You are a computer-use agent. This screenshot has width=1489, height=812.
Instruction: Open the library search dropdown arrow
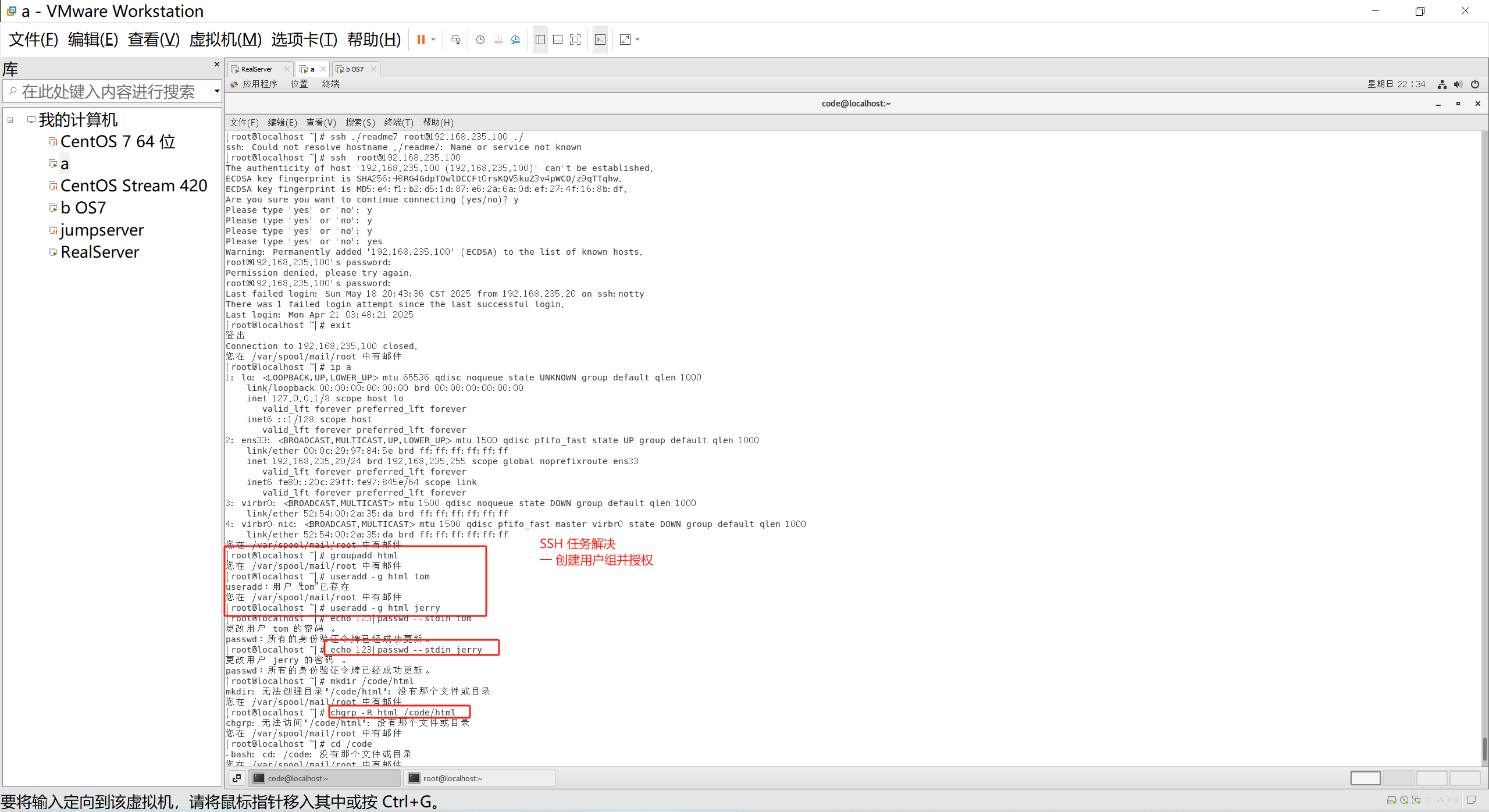point(216,91)
